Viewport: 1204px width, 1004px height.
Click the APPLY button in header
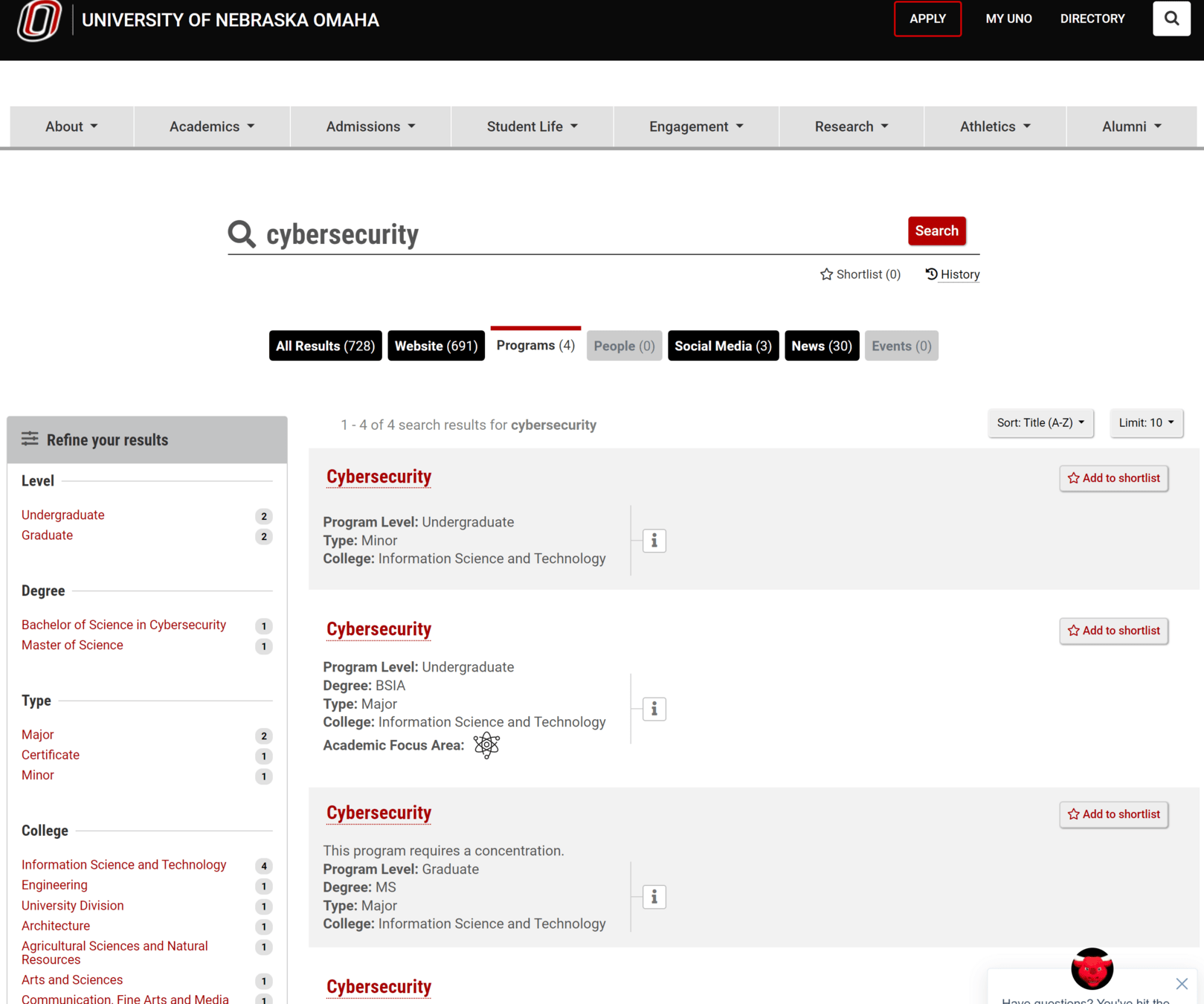[927, 19]
